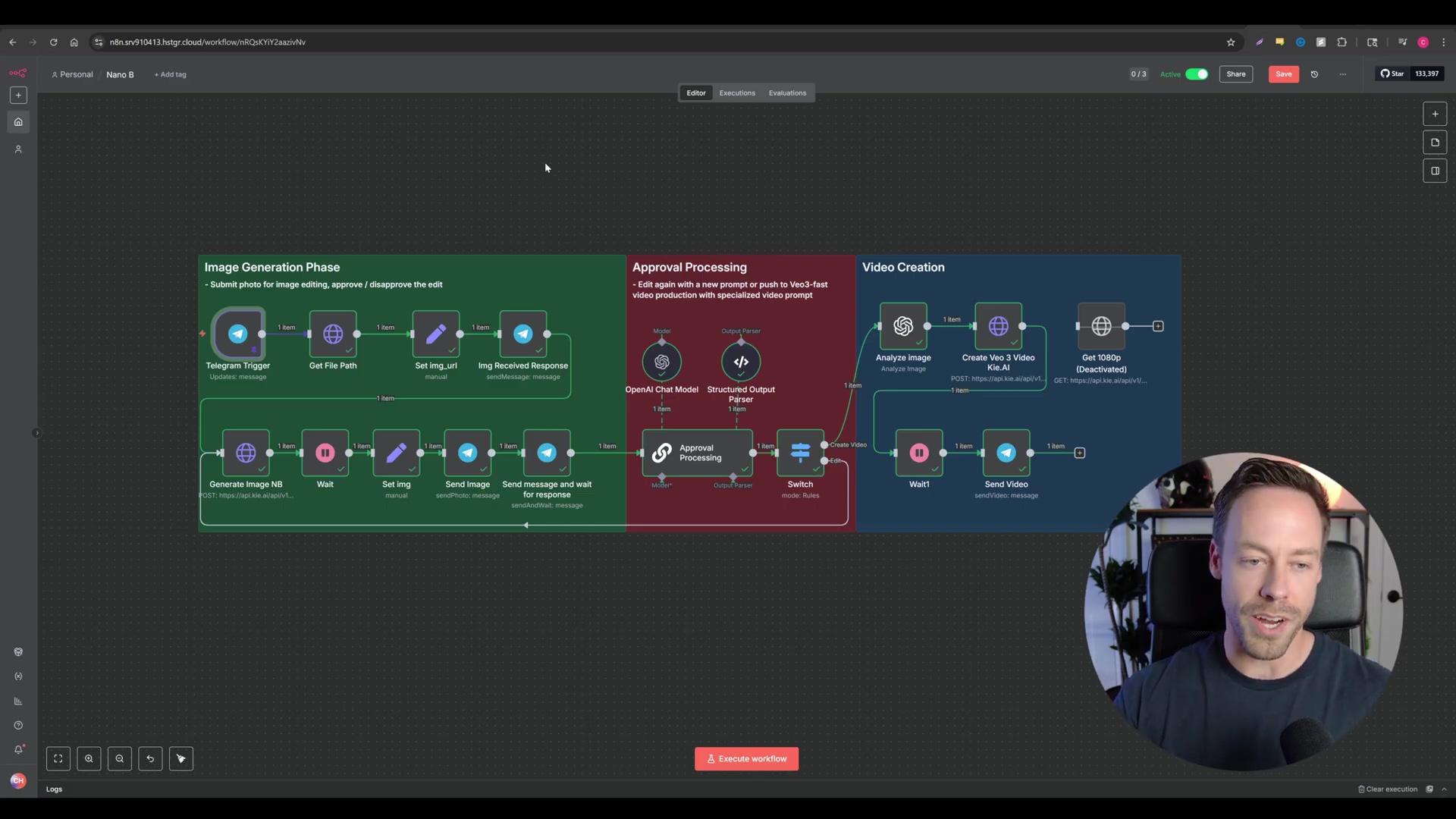This screenshot has width=1456, height=819.
Task: Click the Add tag field
Action: (171, 74)
